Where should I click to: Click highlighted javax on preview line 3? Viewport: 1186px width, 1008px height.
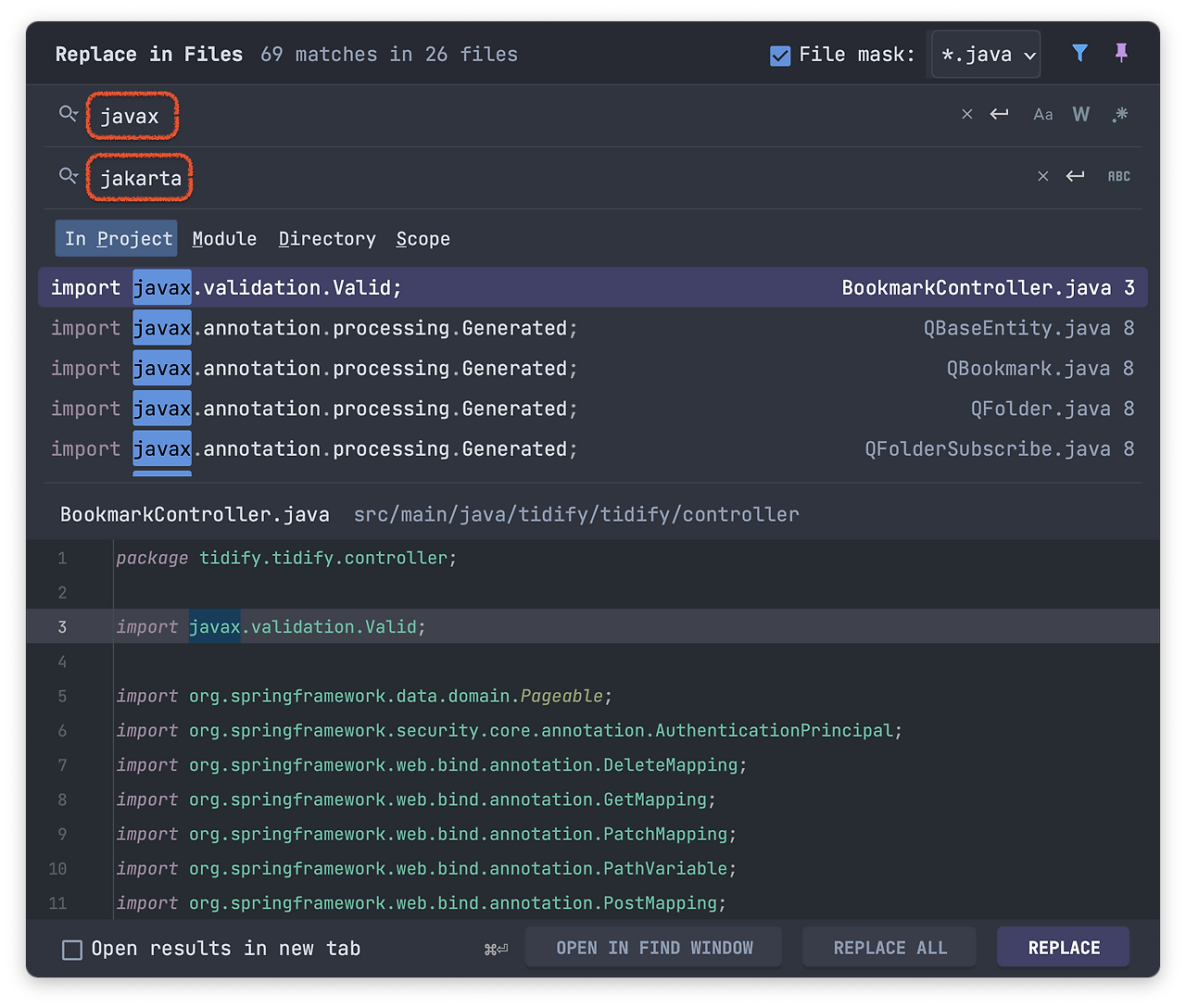(x=214, y=627)
